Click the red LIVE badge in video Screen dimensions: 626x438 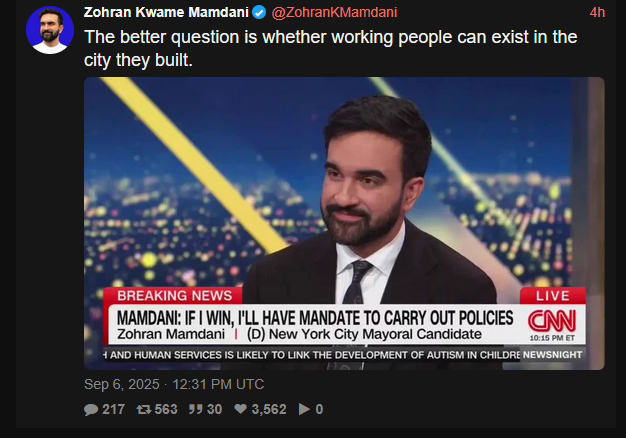(553, 296)
